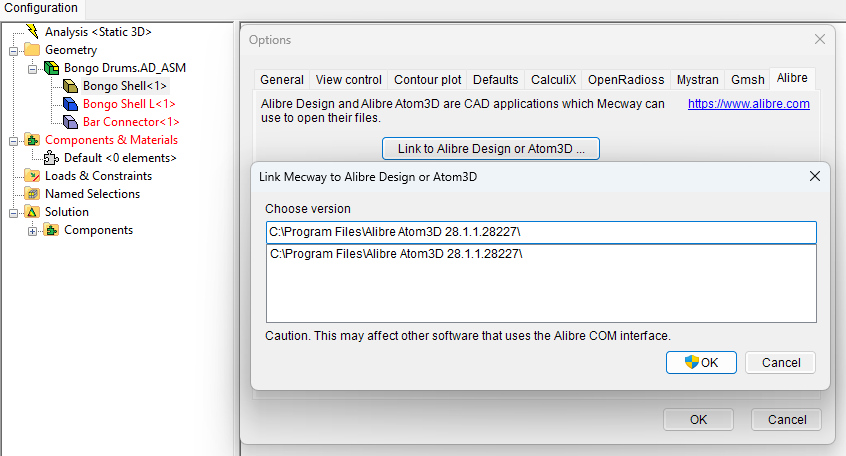The image size is (846, 456).
Task: Select the Default <0 elements> material item
Action: tap(120, 158)
